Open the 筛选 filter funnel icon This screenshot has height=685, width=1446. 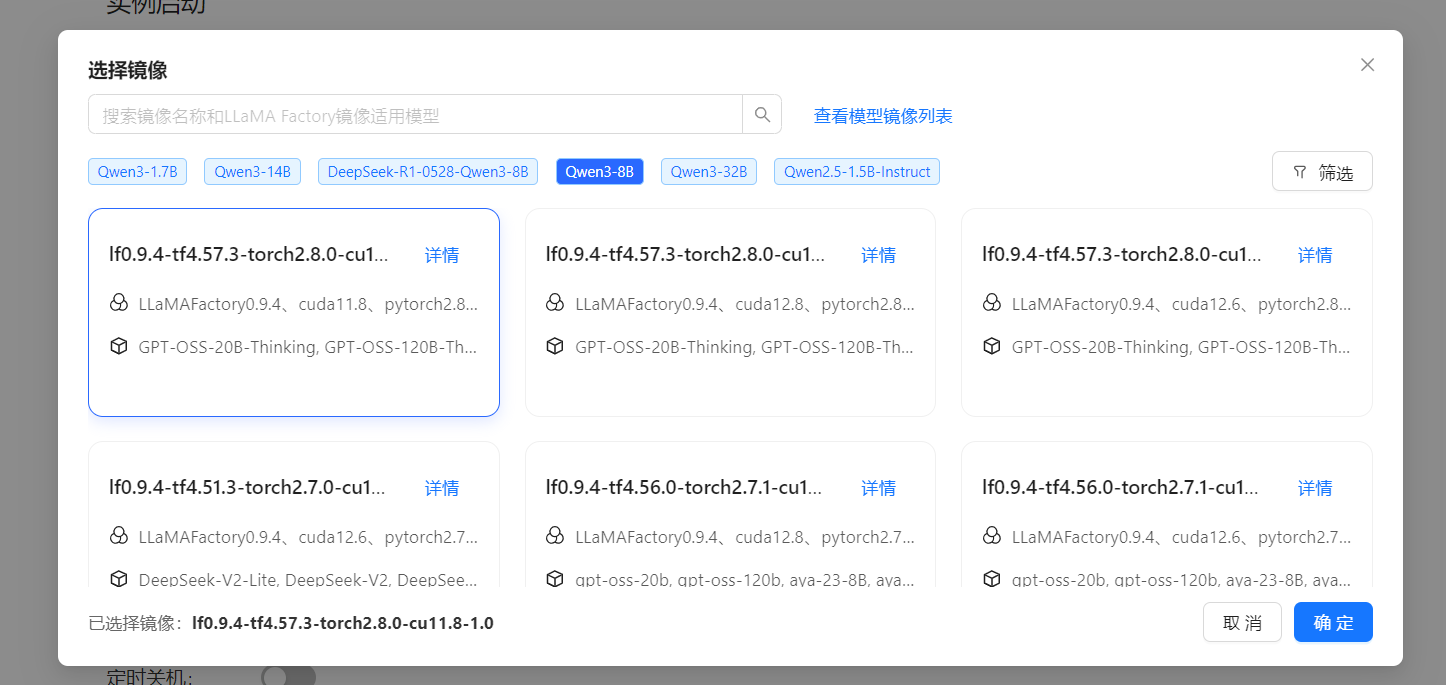click(1299, 171)
